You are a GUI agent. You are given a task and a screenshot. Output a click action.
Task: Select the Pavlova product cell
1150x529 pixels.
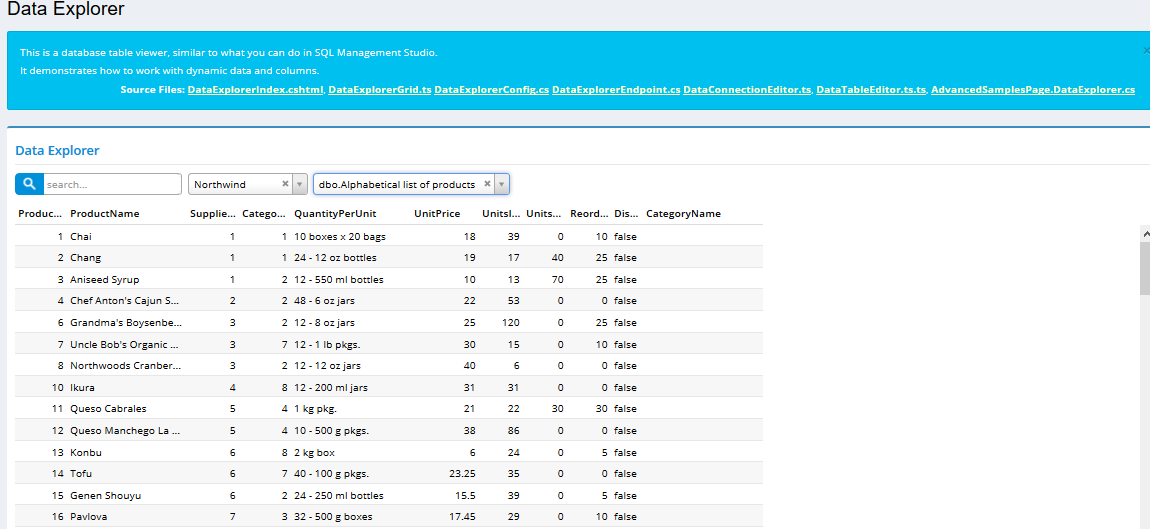point(89,517)
